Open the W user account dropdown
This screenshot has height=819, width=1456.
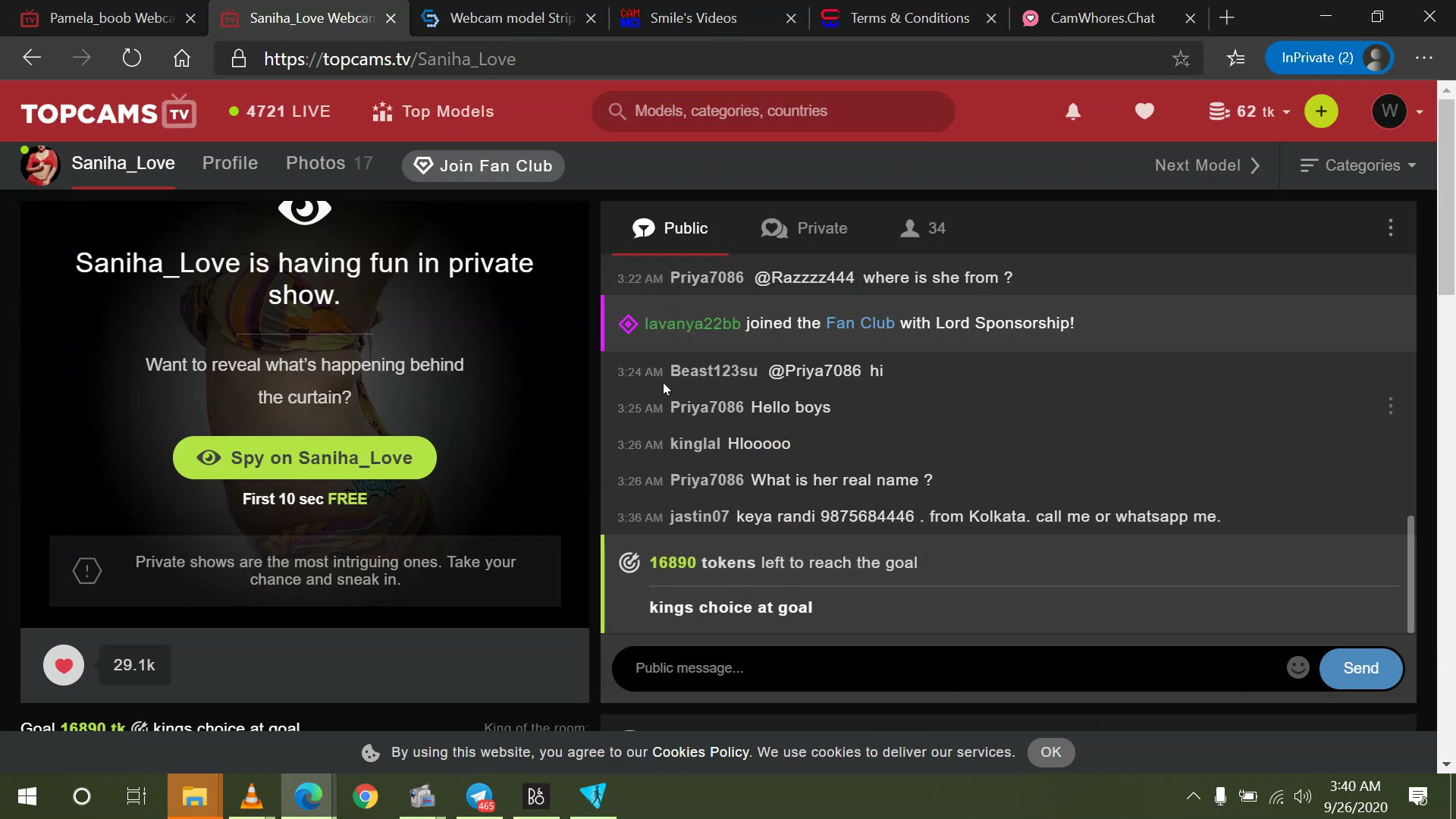pos(1397,111)
